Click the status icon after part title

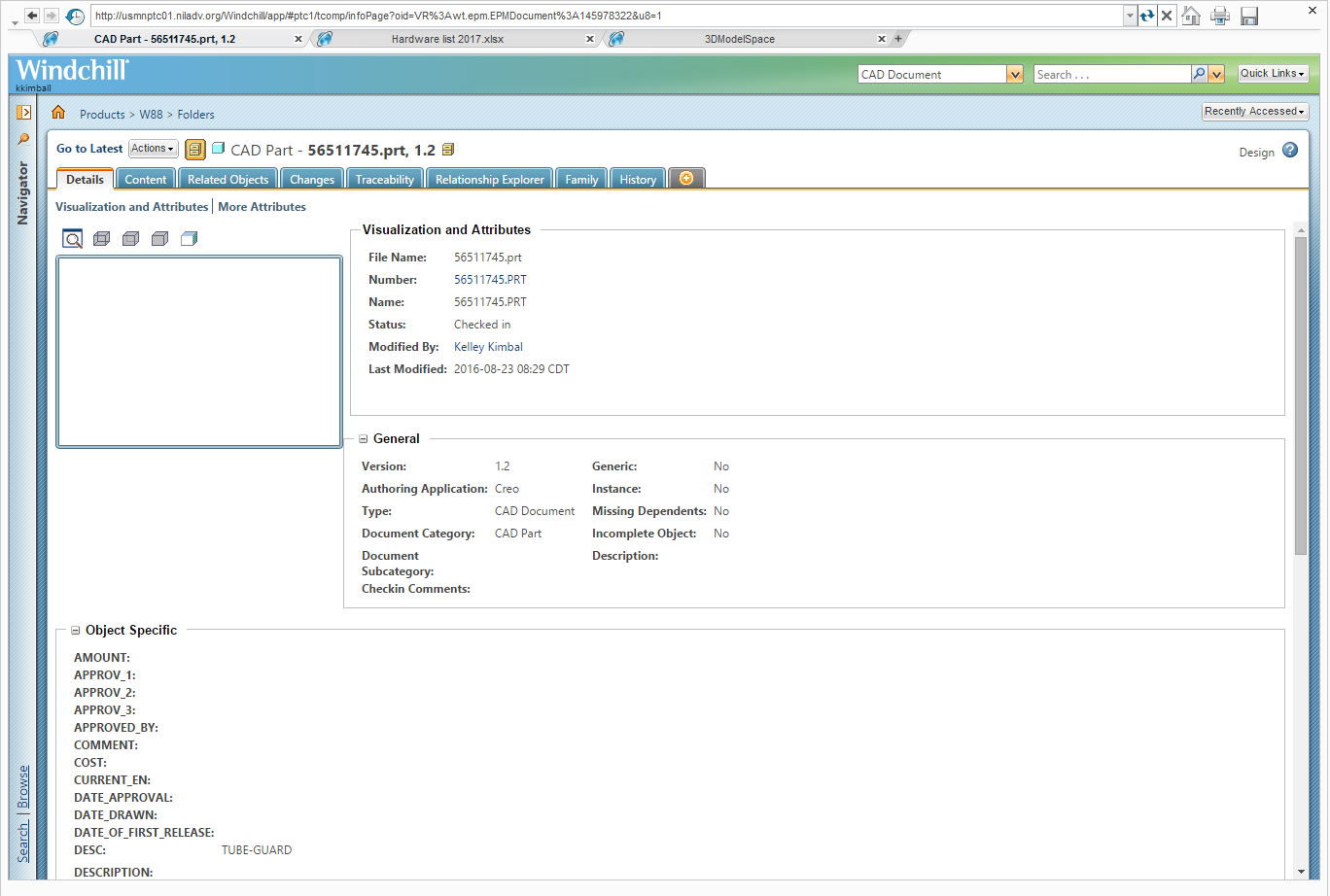(448, 150)
